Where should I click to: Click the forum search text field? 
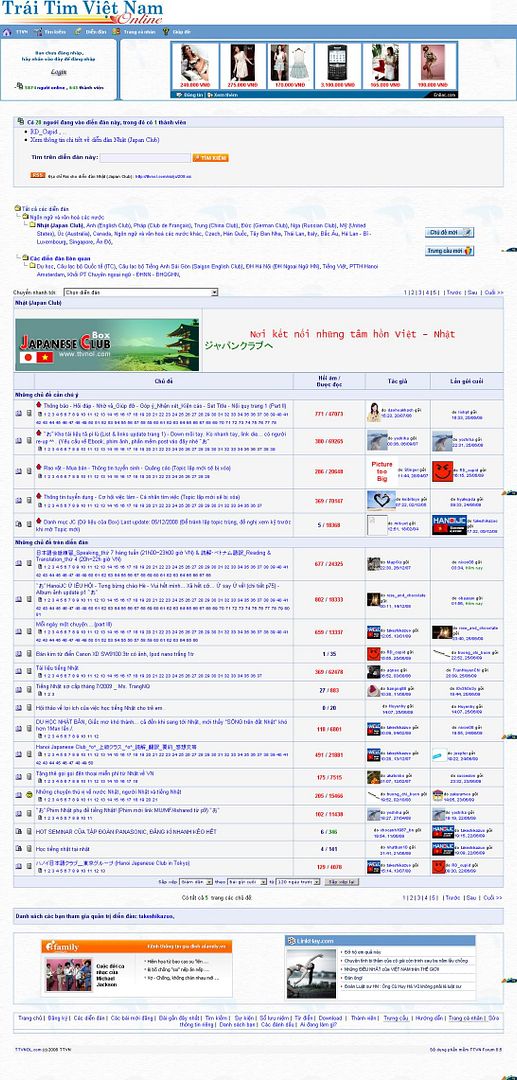[145, 158]
